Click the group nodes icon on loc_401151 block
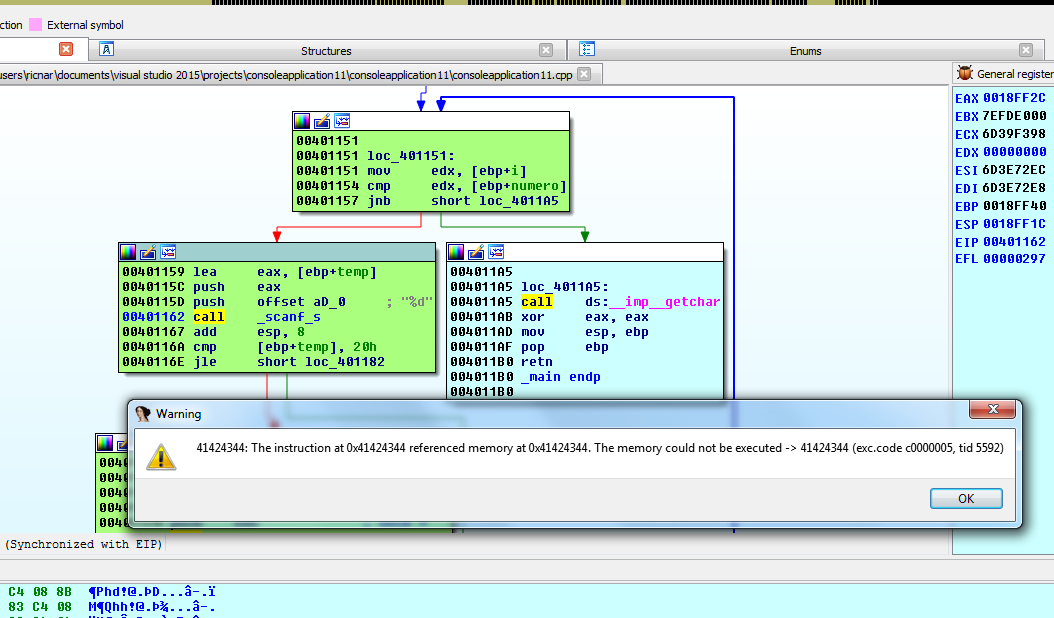Screen dimensions: 1054x618 coord(342,121)
